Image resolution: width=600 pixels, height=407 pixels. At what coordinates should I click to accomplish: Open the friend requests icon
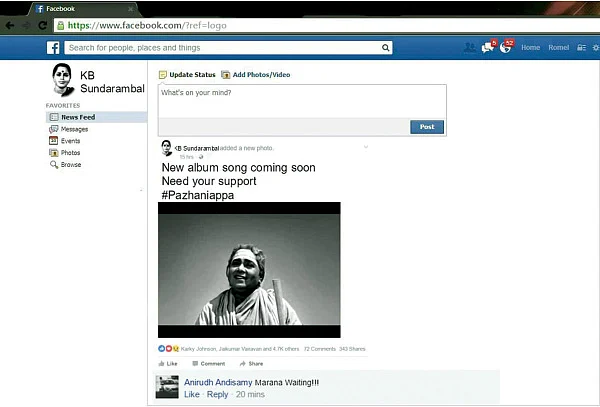(470, 48)
